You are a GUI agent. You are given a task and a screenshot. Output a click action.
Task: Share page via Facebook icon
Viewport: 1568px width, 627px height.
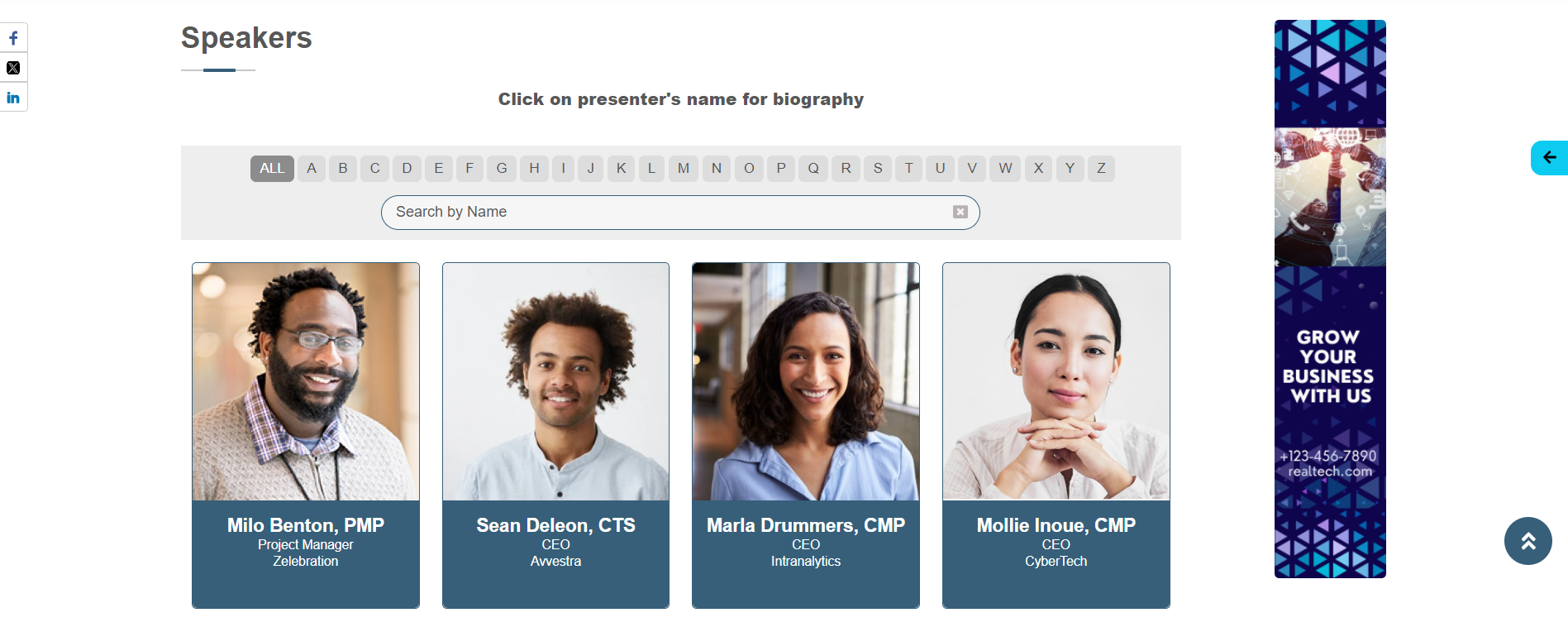[13, 38]
